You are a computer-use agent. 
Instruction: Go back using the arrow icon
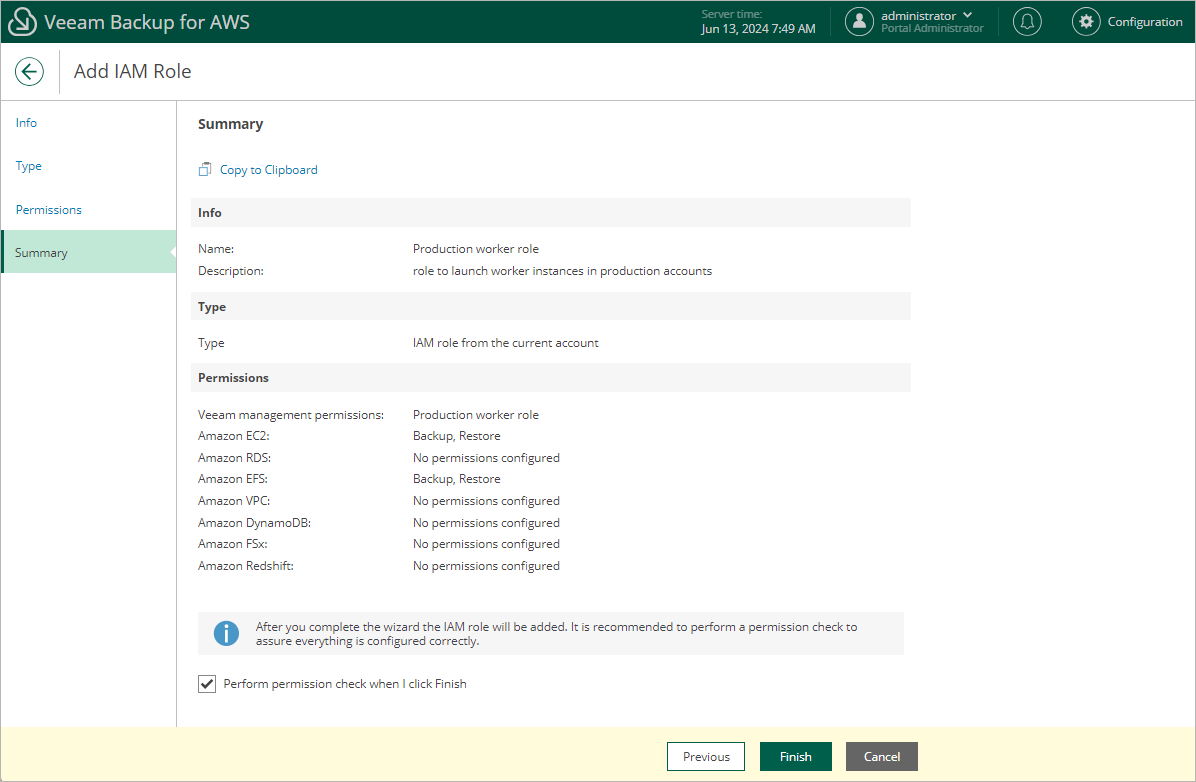point(29,72)
